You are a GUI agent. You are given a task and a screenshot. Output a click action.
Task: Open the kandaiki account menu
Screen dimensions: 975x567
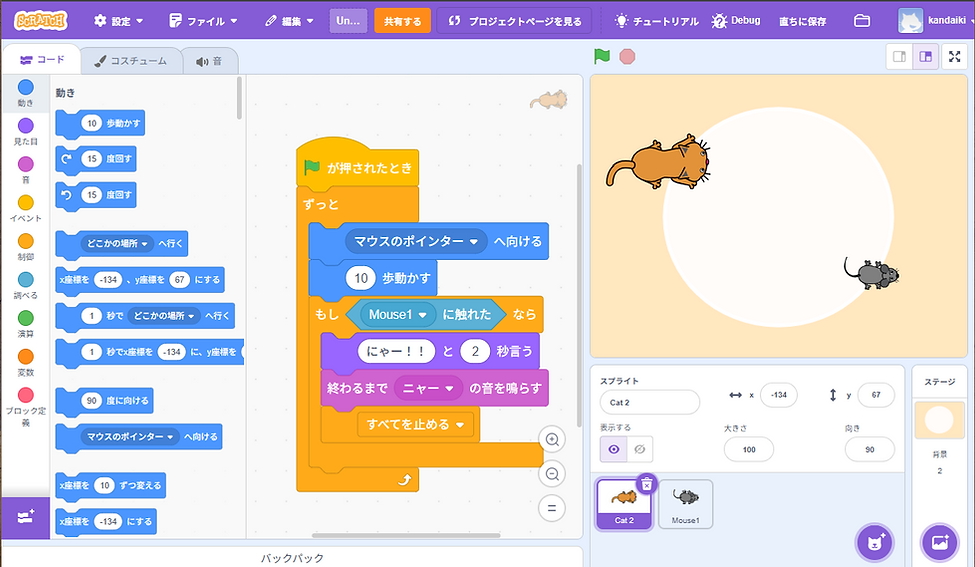click(x=935, y=21)
